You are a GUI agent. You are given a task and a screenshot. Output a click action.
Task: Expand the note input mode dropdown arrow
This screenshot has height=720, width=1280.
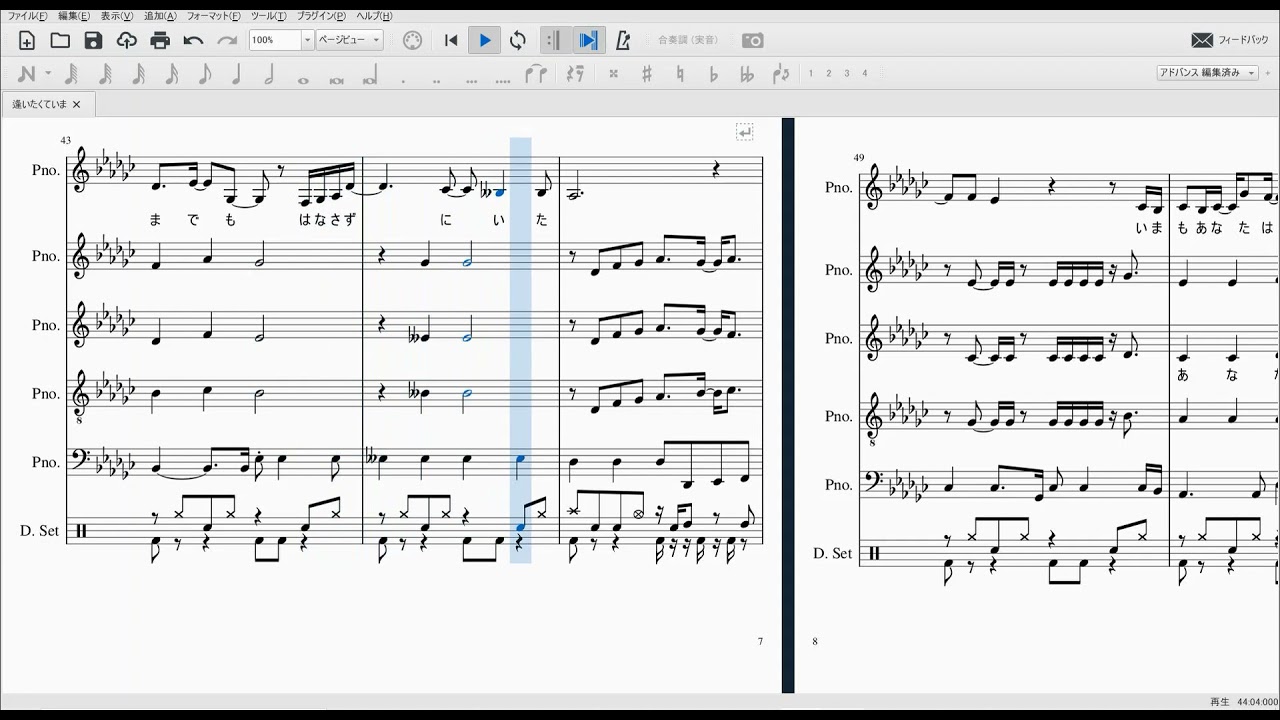pyautogui.click(x=48, y=74)
